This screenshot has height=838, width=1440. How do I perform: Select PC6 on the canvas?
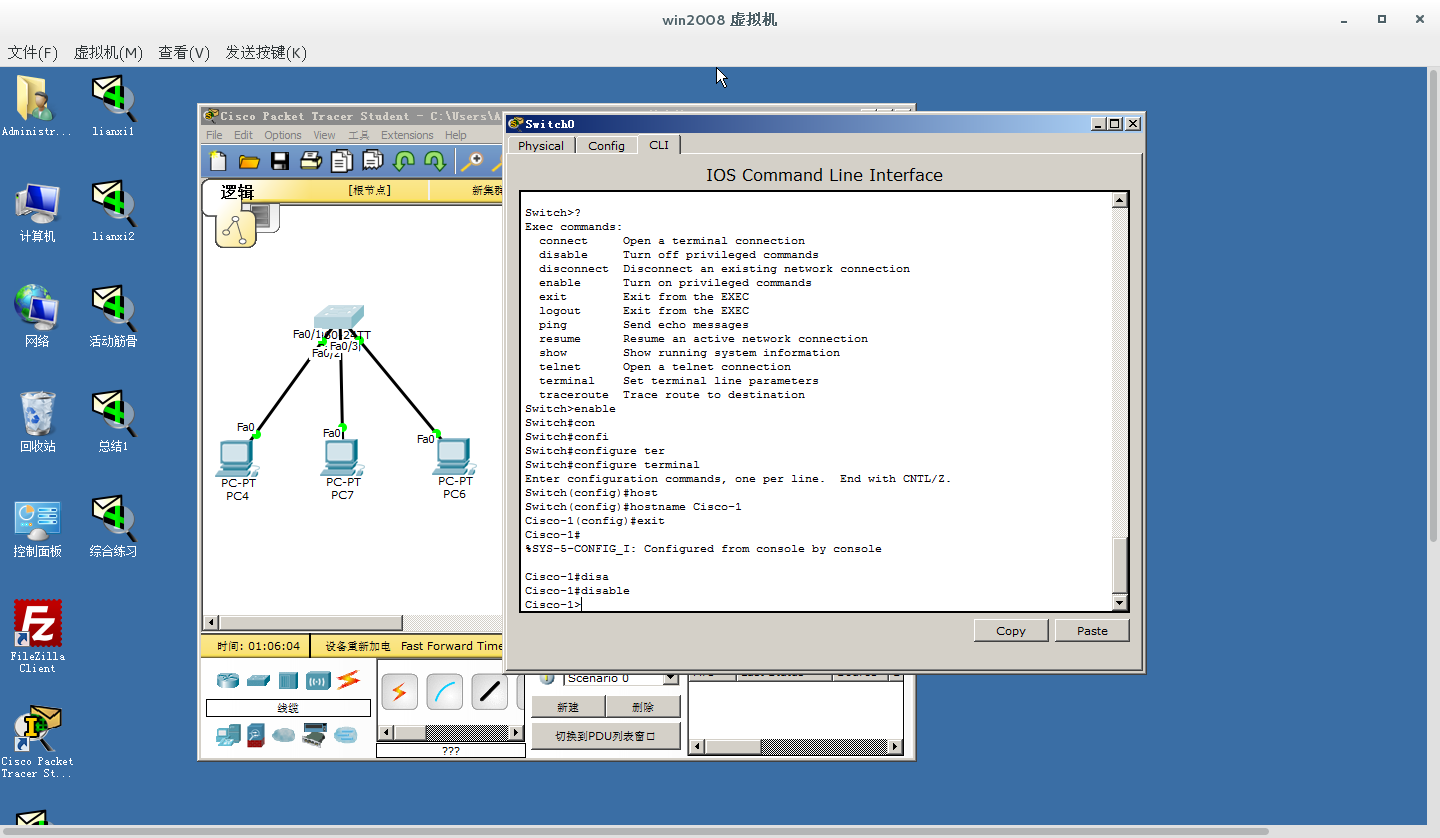click(x=454, y=457)
